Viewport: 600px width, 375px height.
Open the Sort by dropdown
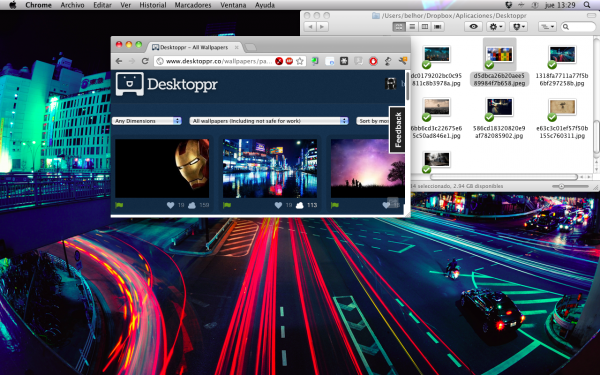click(373, 121)
